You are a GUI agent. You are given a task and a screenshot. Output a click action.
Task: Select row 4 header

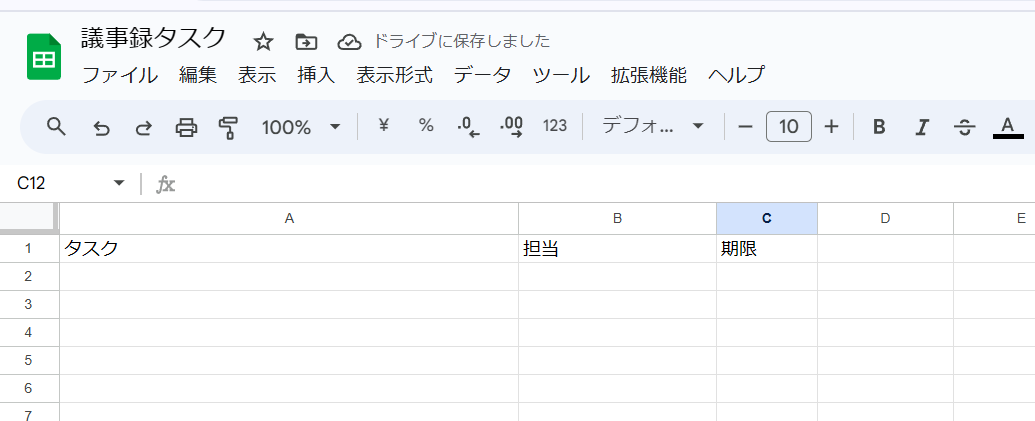coord(29,333)
